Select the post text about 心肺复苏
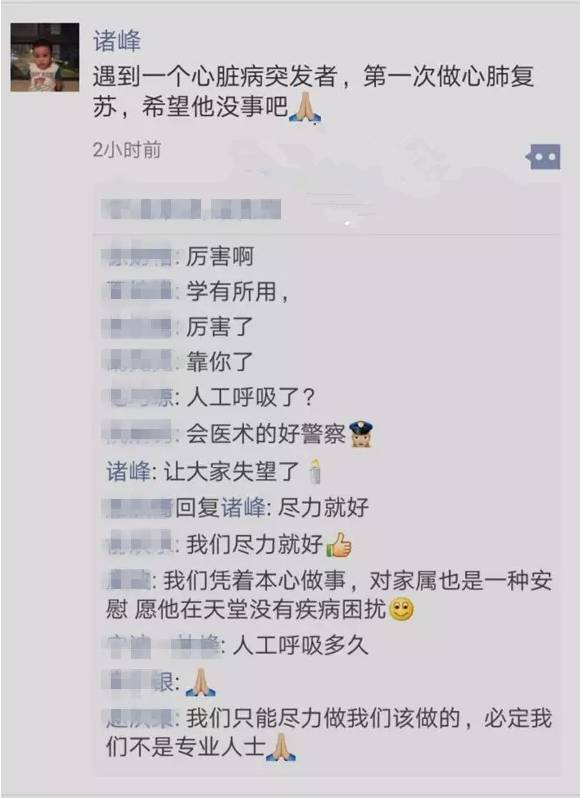This screenshot has width=580, height=798. (313, 92)
